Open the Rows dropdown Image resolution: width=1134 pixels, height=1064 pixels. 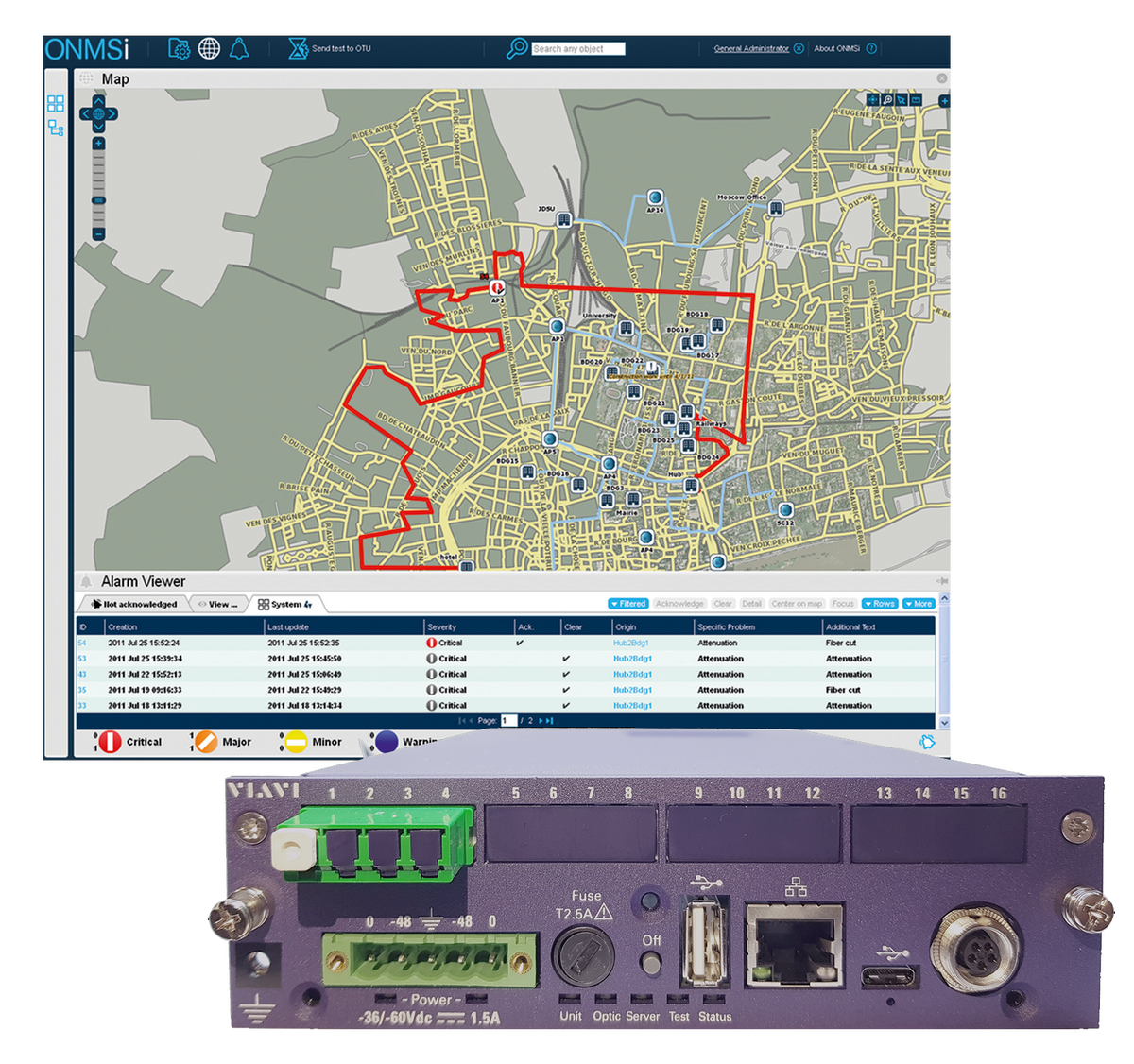tap(880, 604)
